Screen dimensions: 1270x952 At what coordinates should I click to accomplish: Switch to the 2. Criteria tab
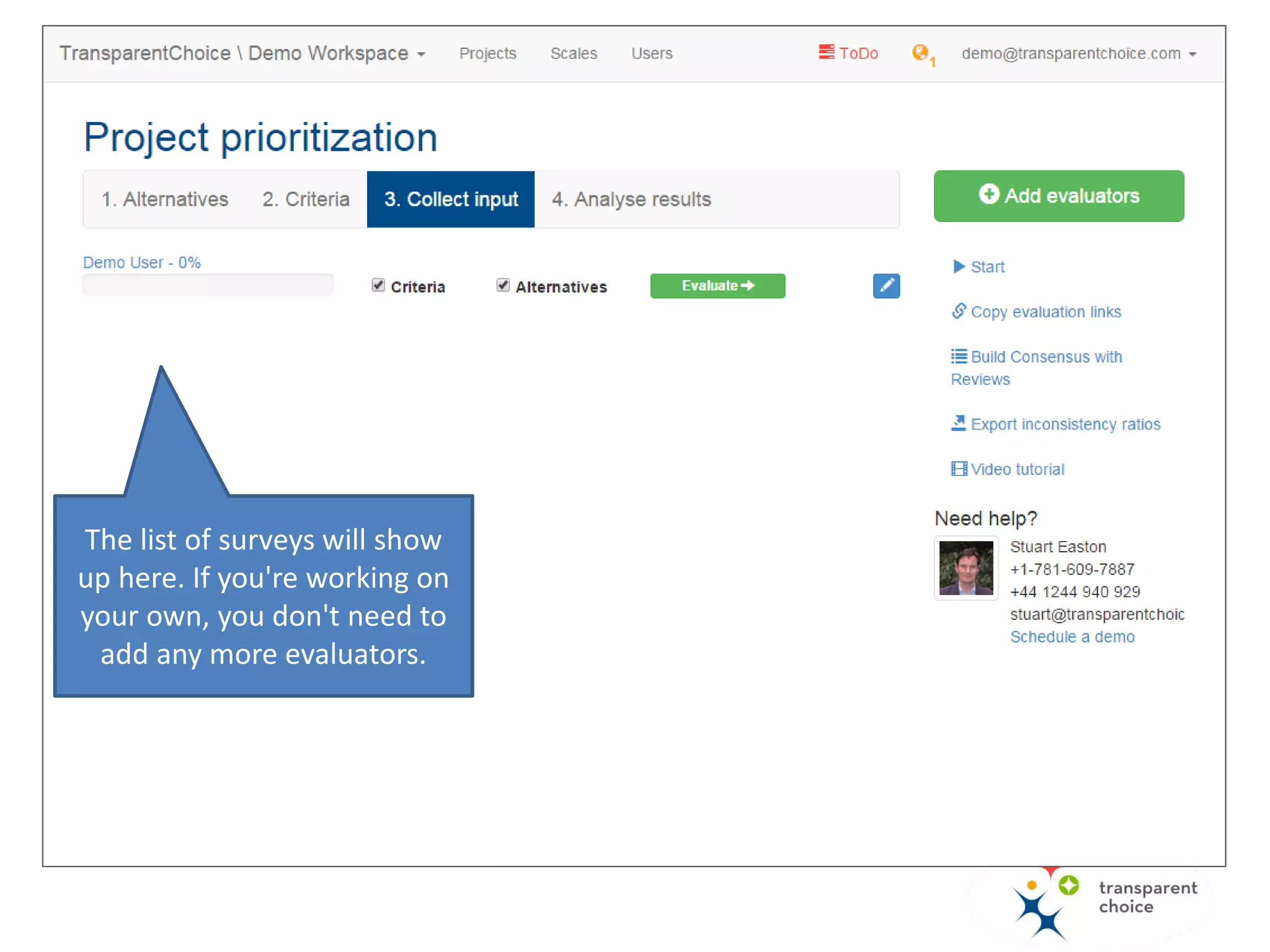(306, 200)
